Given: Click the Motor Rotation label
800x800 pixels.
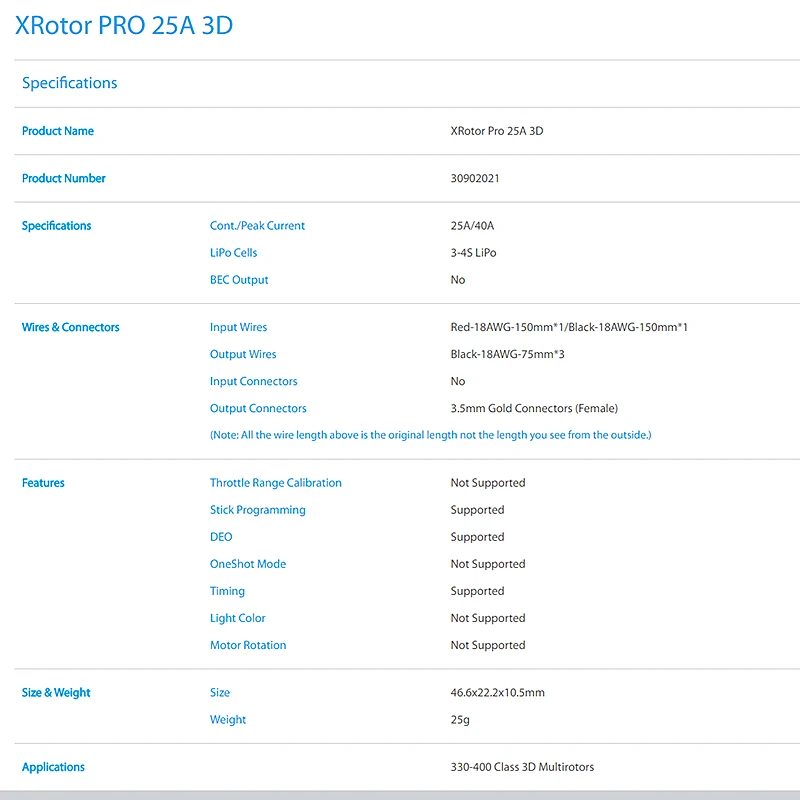Looking at the screenshot, I should 248,645.
